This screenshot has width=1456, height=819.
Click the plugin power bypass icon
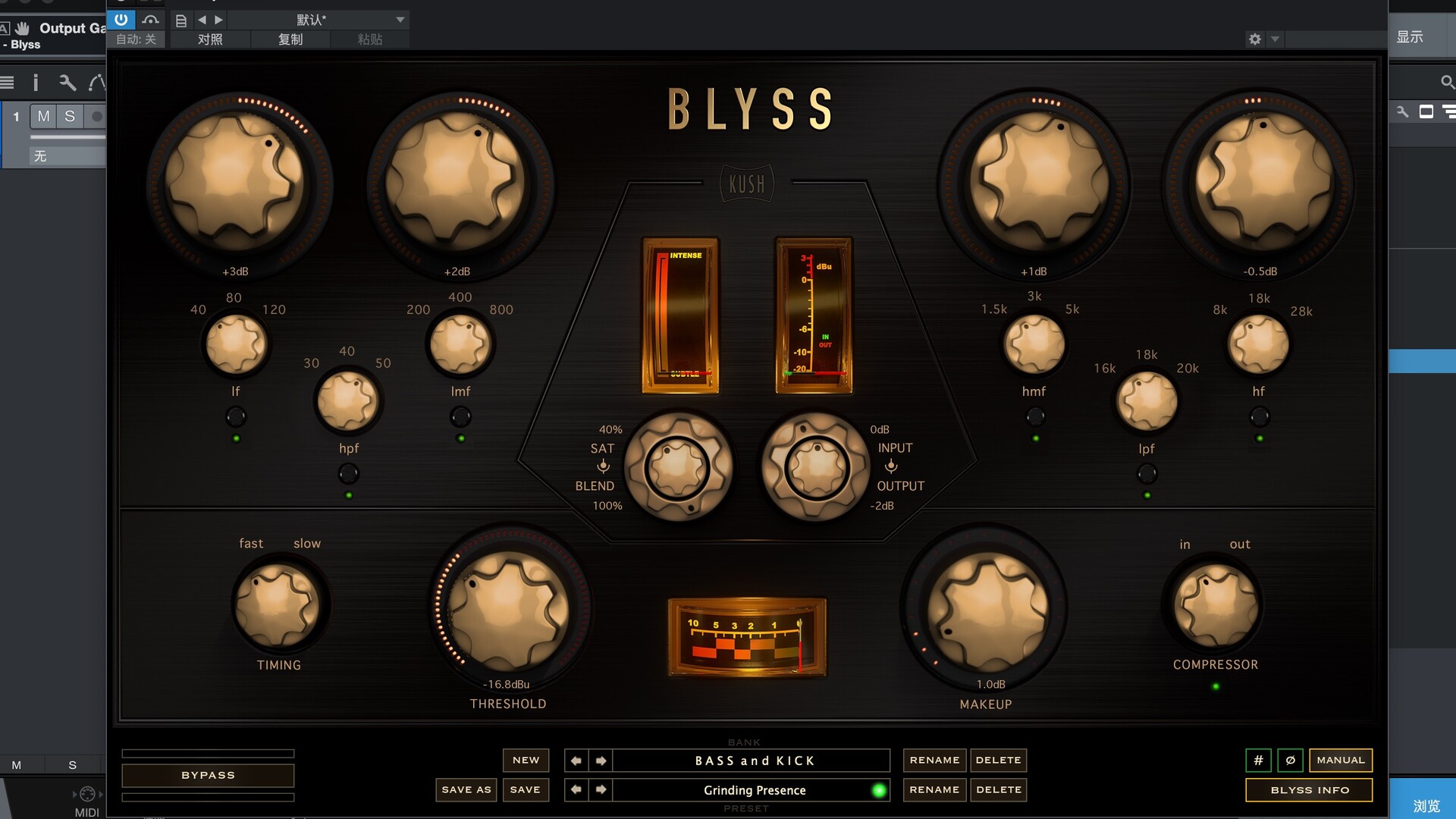[121, 20]
